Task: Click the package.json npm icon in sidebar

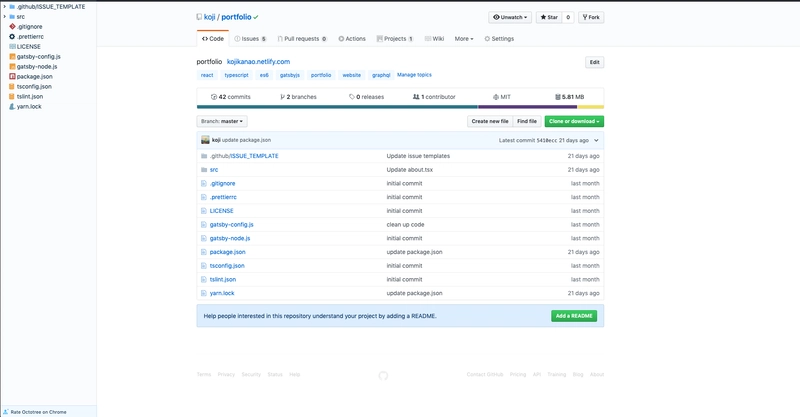Action: click(x=12, y=76)
